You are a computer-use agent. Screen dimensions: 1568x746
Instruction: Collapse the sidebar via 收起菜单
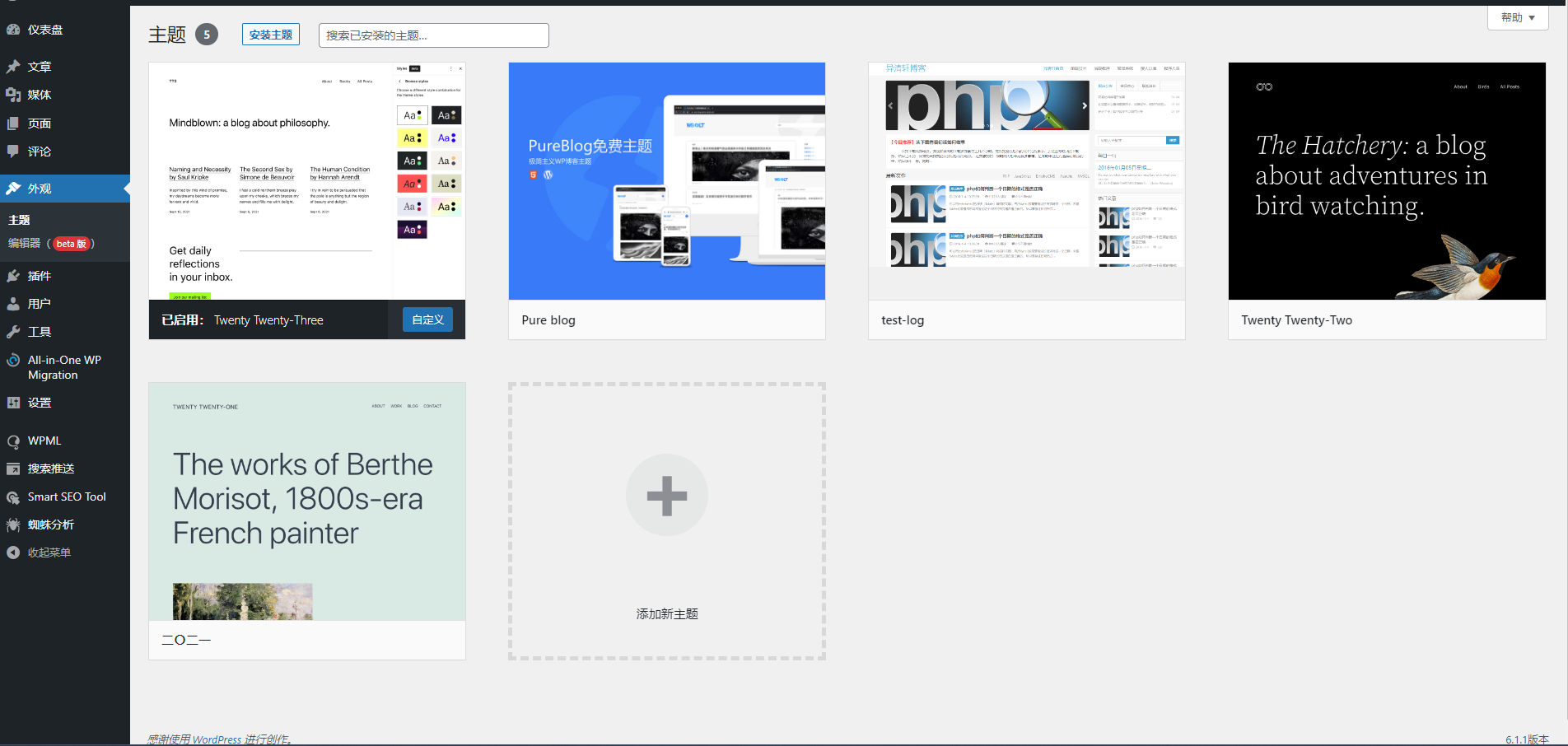coord(65,553)
